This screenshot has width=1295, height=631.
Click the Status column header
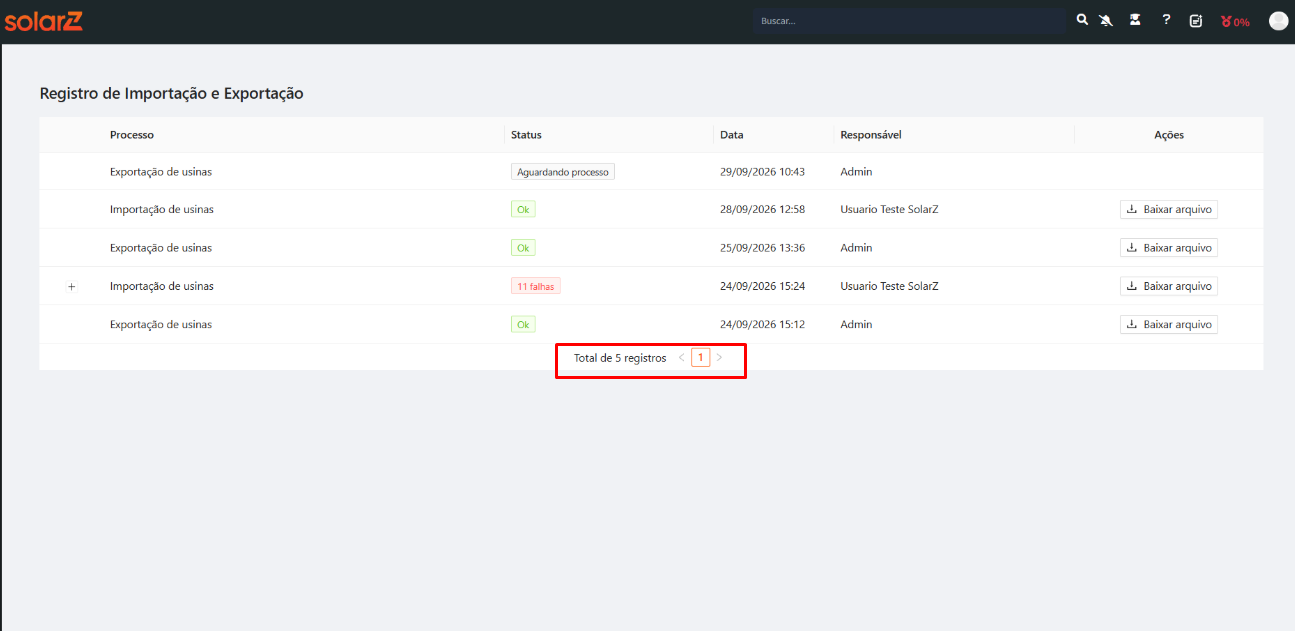(526, 135)
